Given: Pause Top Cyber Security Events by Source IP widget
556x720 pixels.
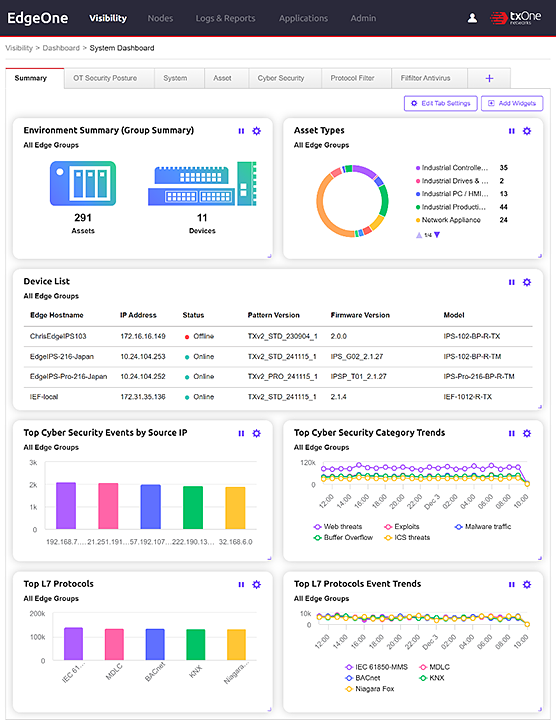Looking at the screenshot, I should [x=241, y=433].
